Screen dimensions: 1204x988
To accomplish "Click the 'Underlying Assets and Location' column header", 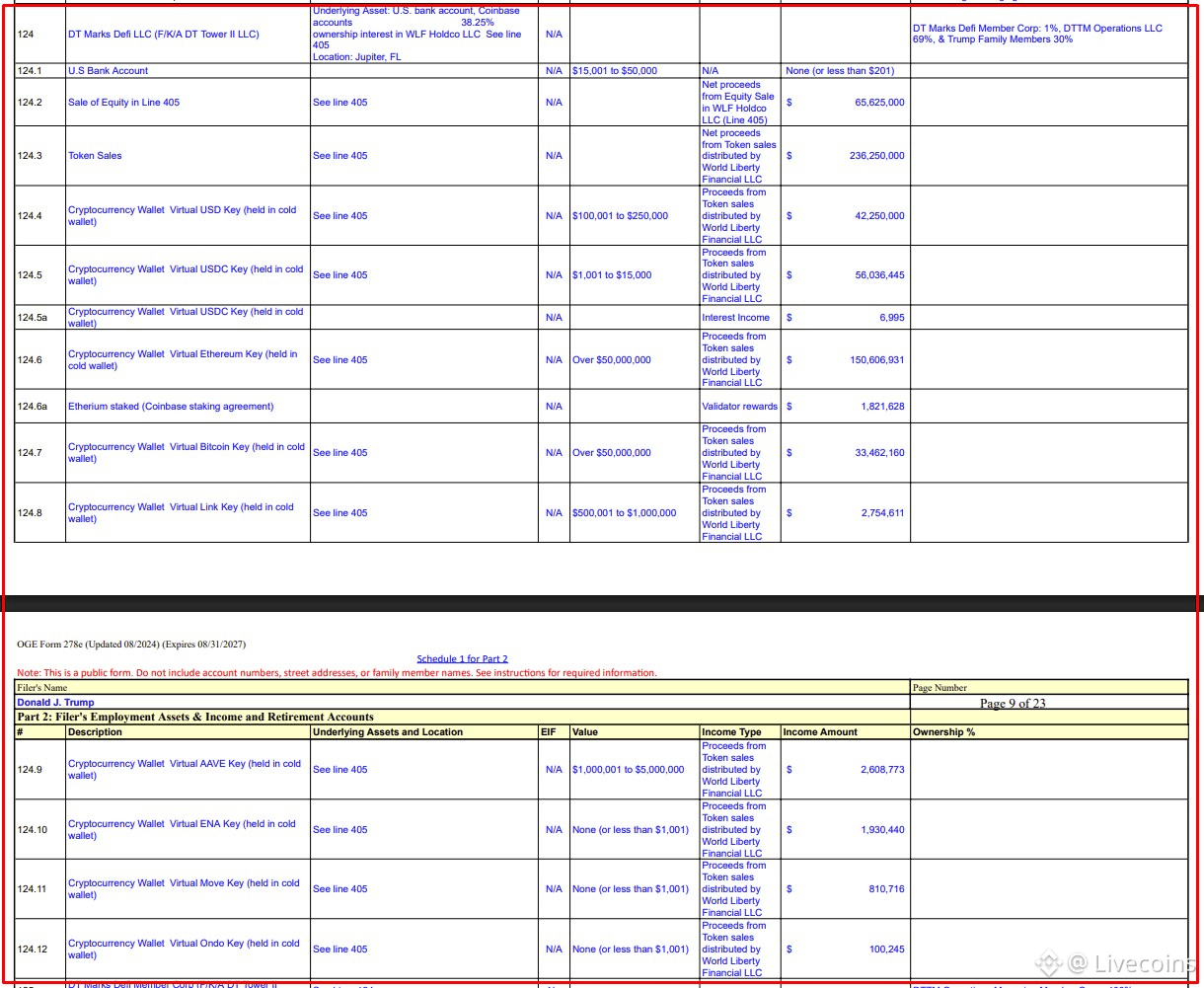I will point(388,732).
